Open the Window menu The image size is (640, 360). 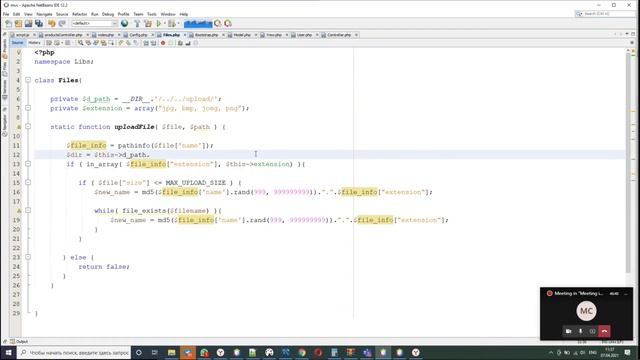(x=168, y=14)
